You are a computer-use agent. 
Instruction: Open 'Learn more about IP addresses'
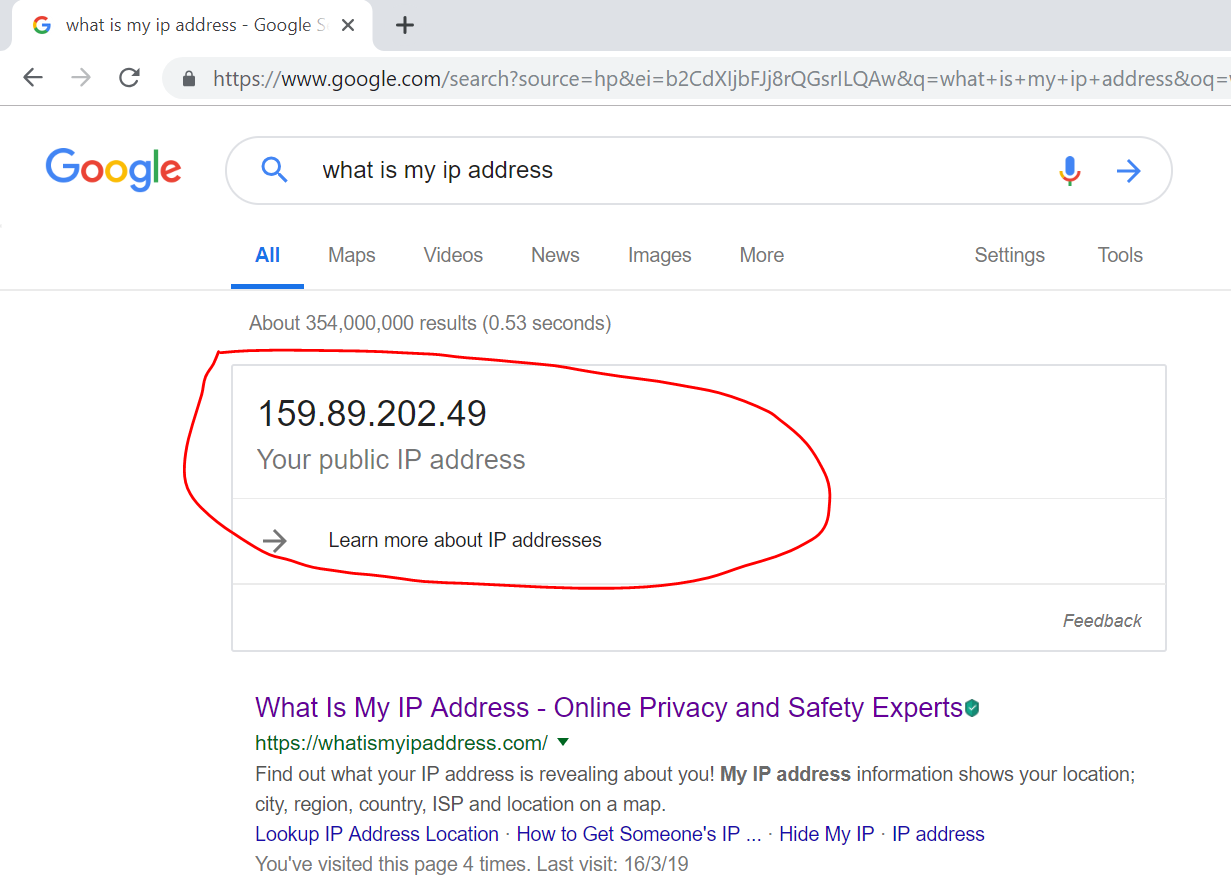tap(465, 541)
